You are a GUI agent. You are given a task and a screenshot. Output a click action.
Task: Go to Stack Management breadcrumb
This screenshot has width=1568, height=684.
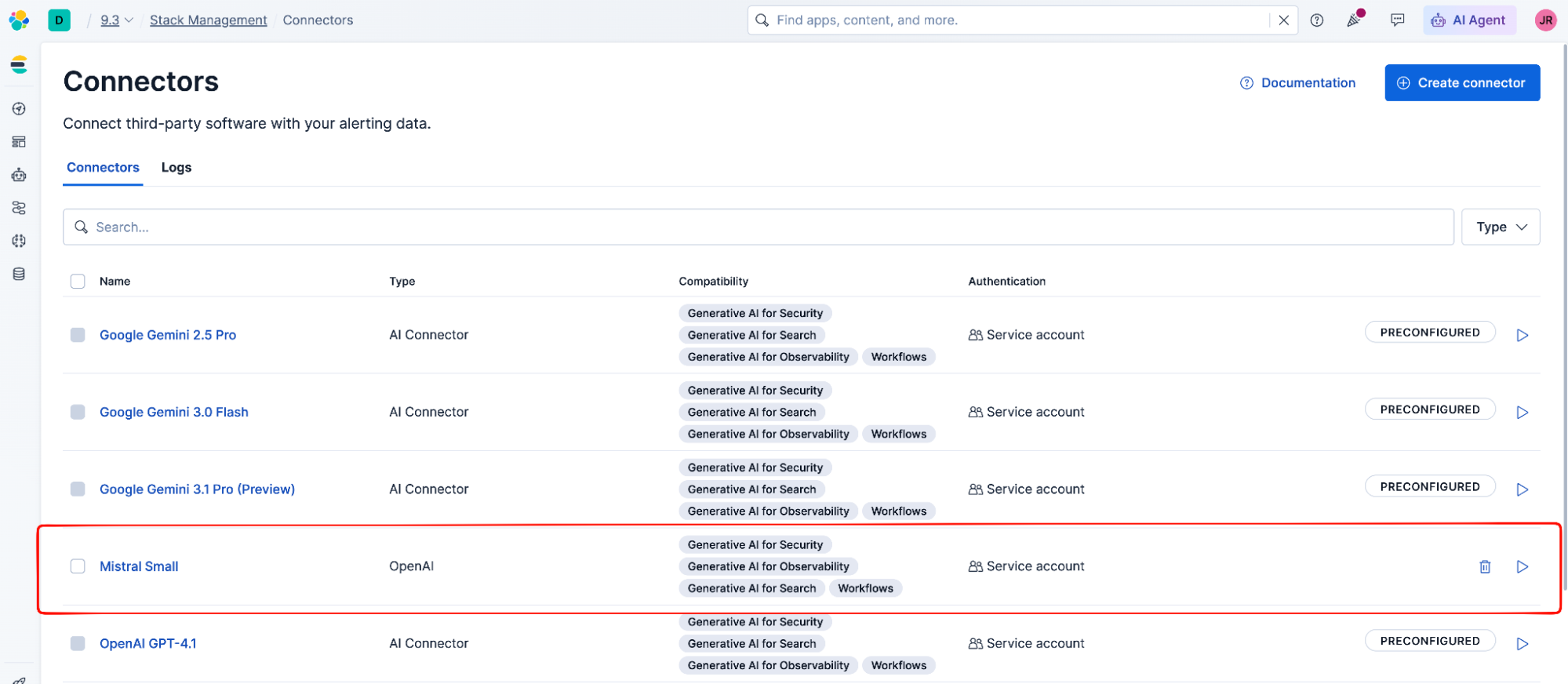point(209,20)
